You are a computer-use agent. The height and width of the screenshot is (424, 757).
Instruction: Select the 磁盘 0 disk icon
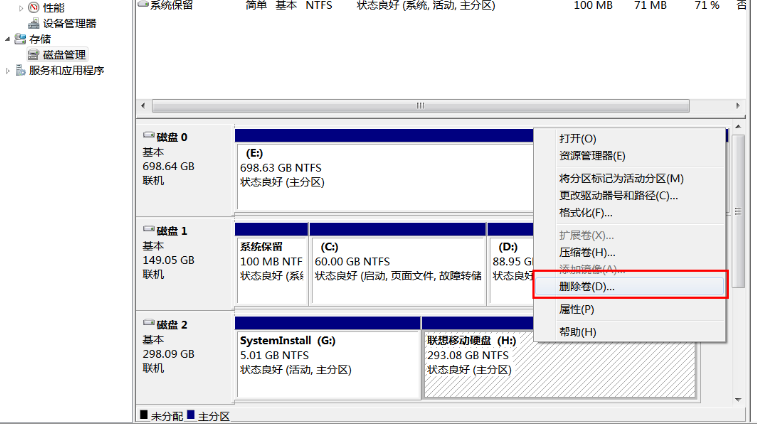click(149, 137)
